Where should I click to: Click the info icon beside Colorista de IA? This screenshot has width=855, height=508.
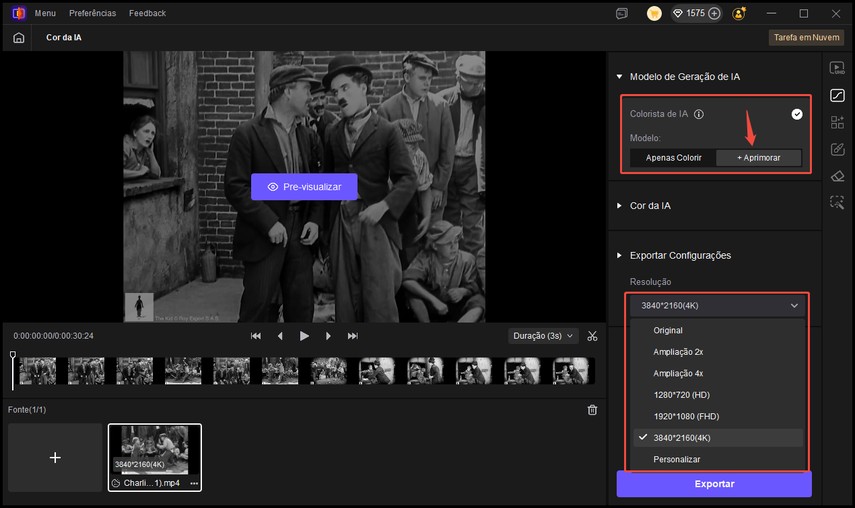(x=699, y=114)
